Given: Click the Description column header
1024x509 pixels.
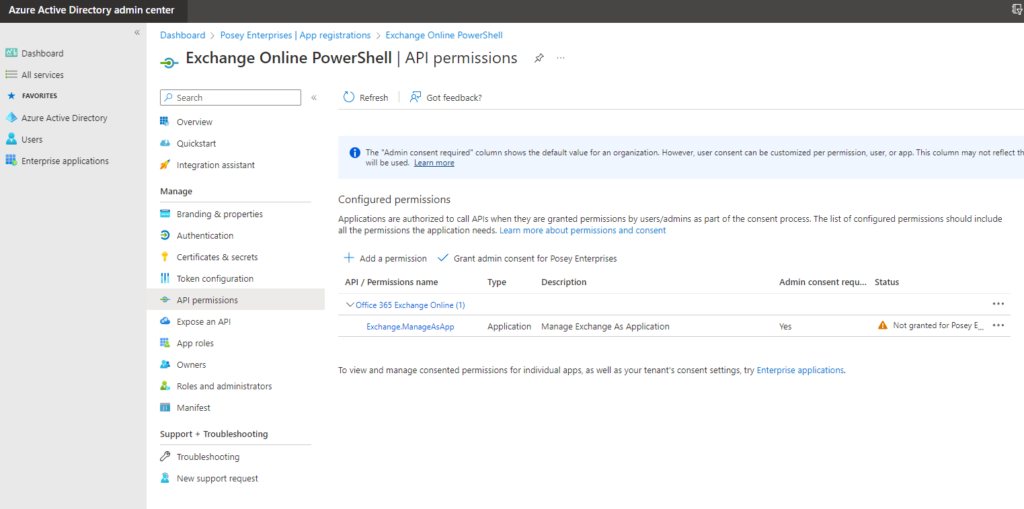Looking at the screenshot, I should [564, 282].
